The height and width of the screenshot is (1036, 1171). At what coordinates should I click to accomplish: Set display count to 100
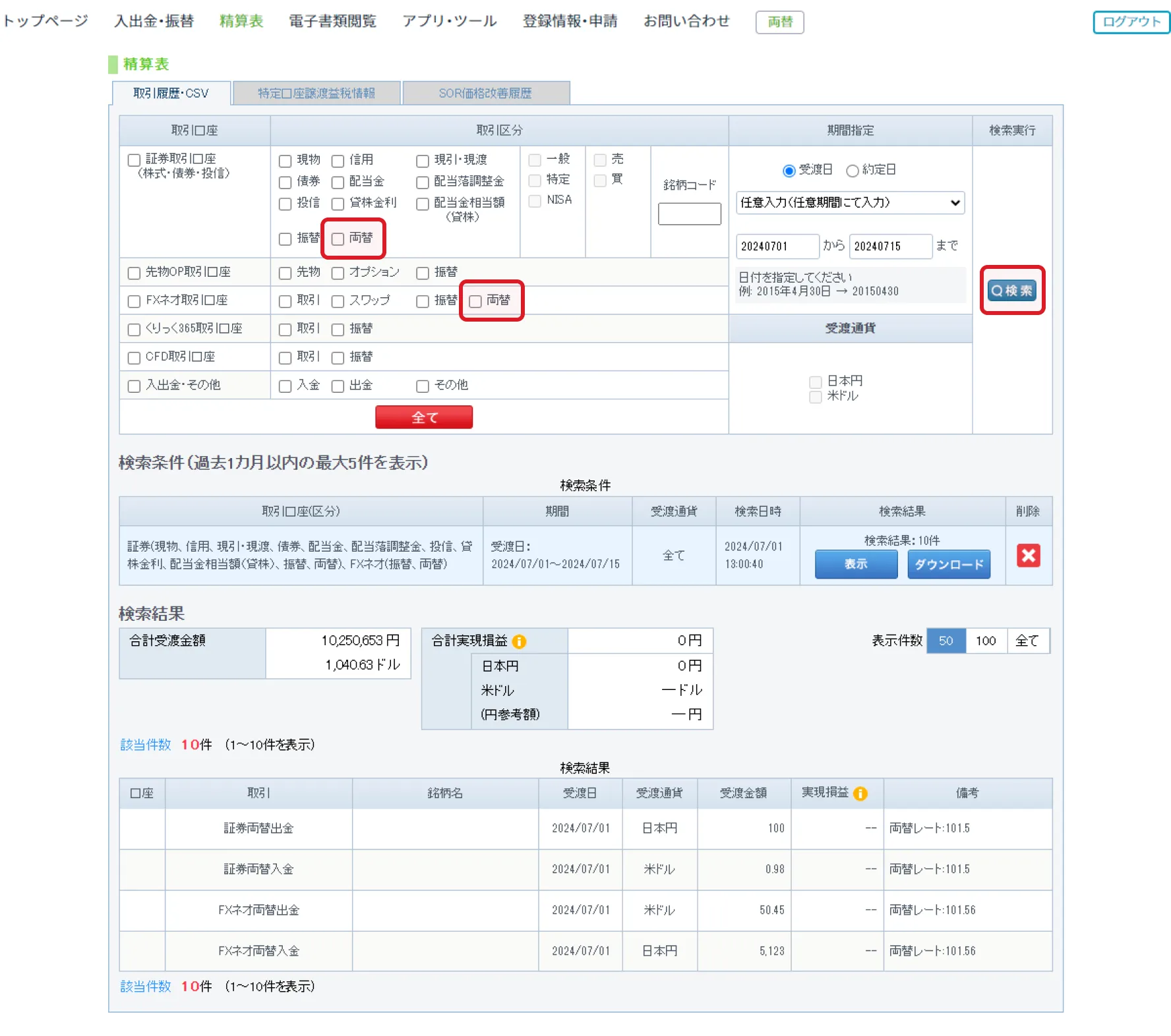(986, 641)
